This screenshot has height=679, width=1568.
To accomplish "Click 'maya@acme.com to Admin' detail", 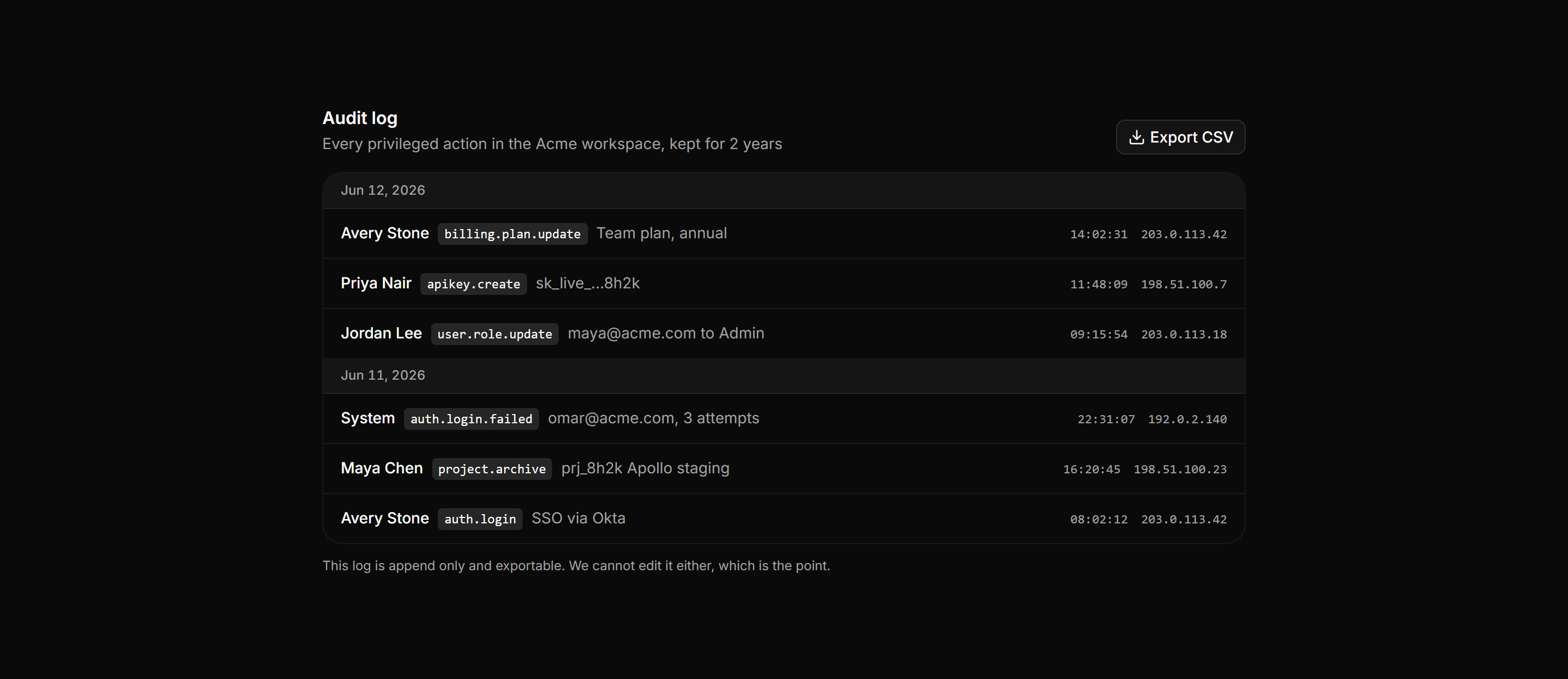I will 666,334.
